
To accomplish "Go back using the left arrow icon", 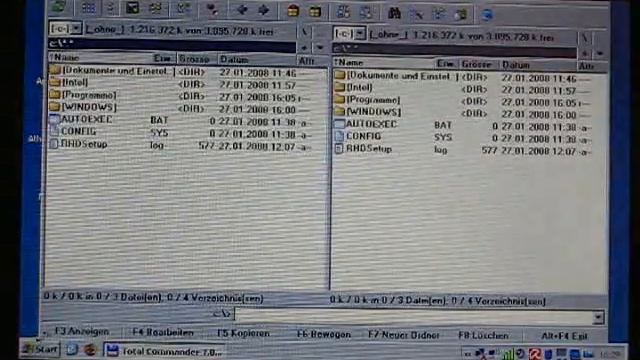I will (242, 9).
